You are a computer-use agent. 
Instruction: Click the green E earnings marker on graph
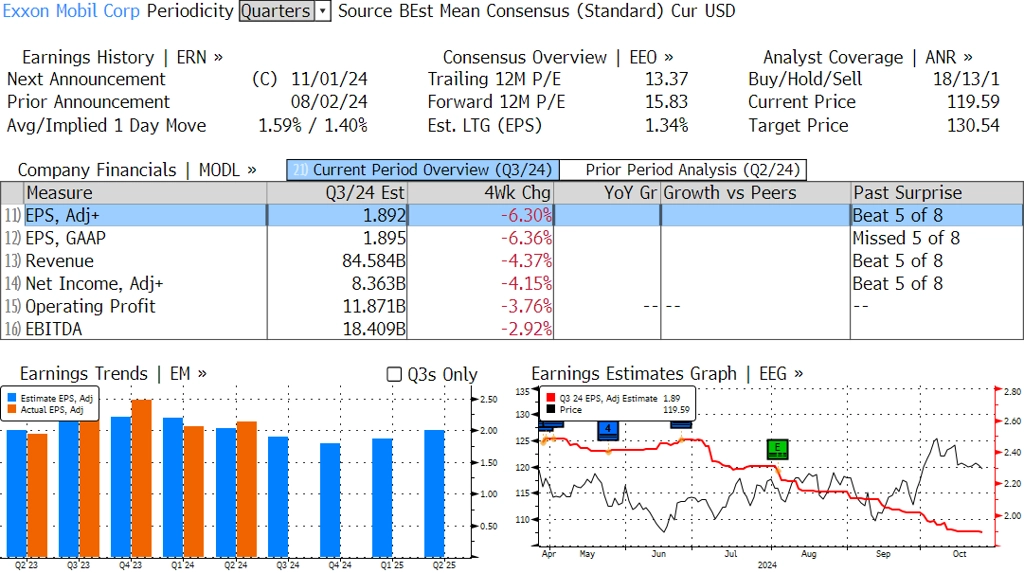[777, 449]
